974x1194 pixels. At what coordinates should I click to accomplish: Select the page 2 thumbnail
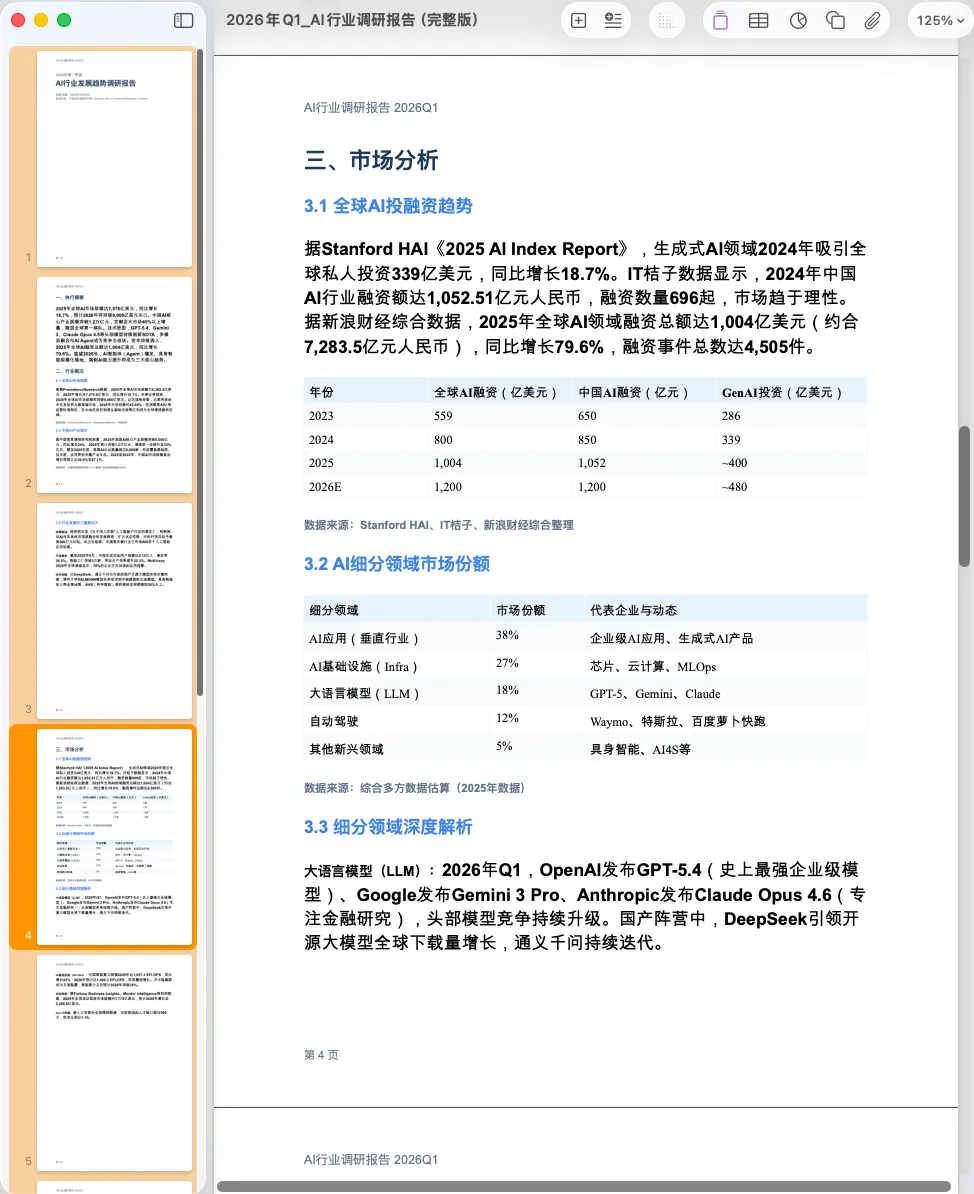pyautogui.click(x=114, y=385)
